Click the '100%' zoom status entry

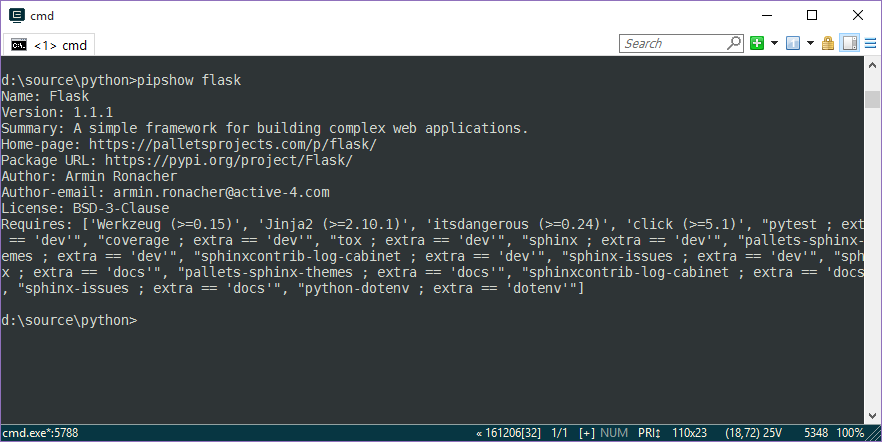[850, 433]
